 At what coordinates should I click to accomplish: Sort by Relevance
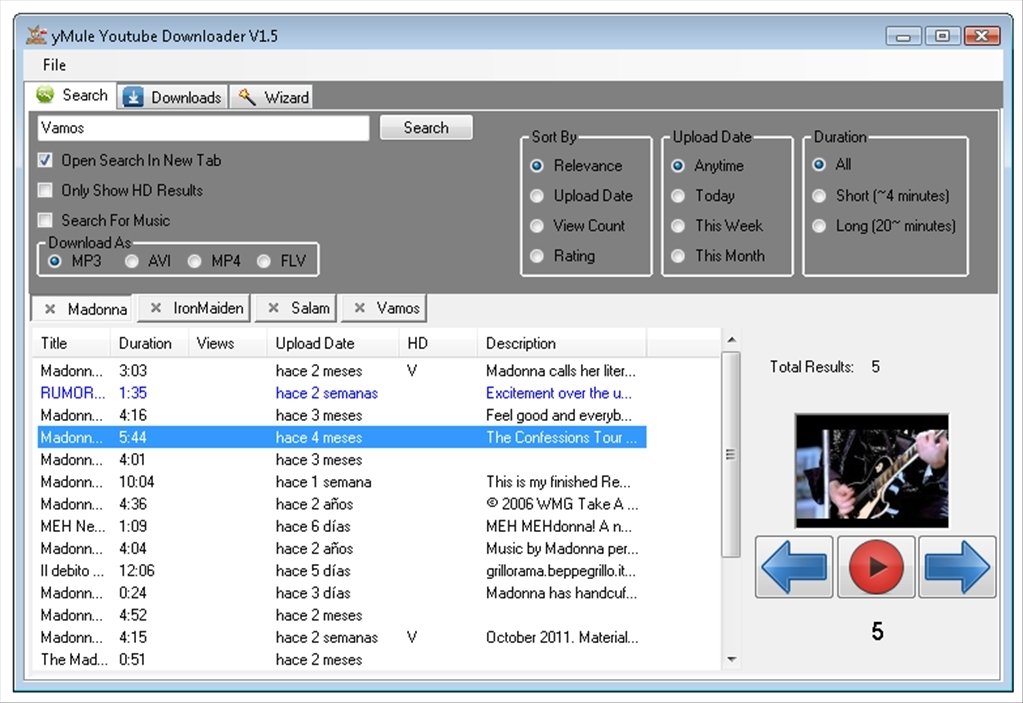(x=537, y=166)
